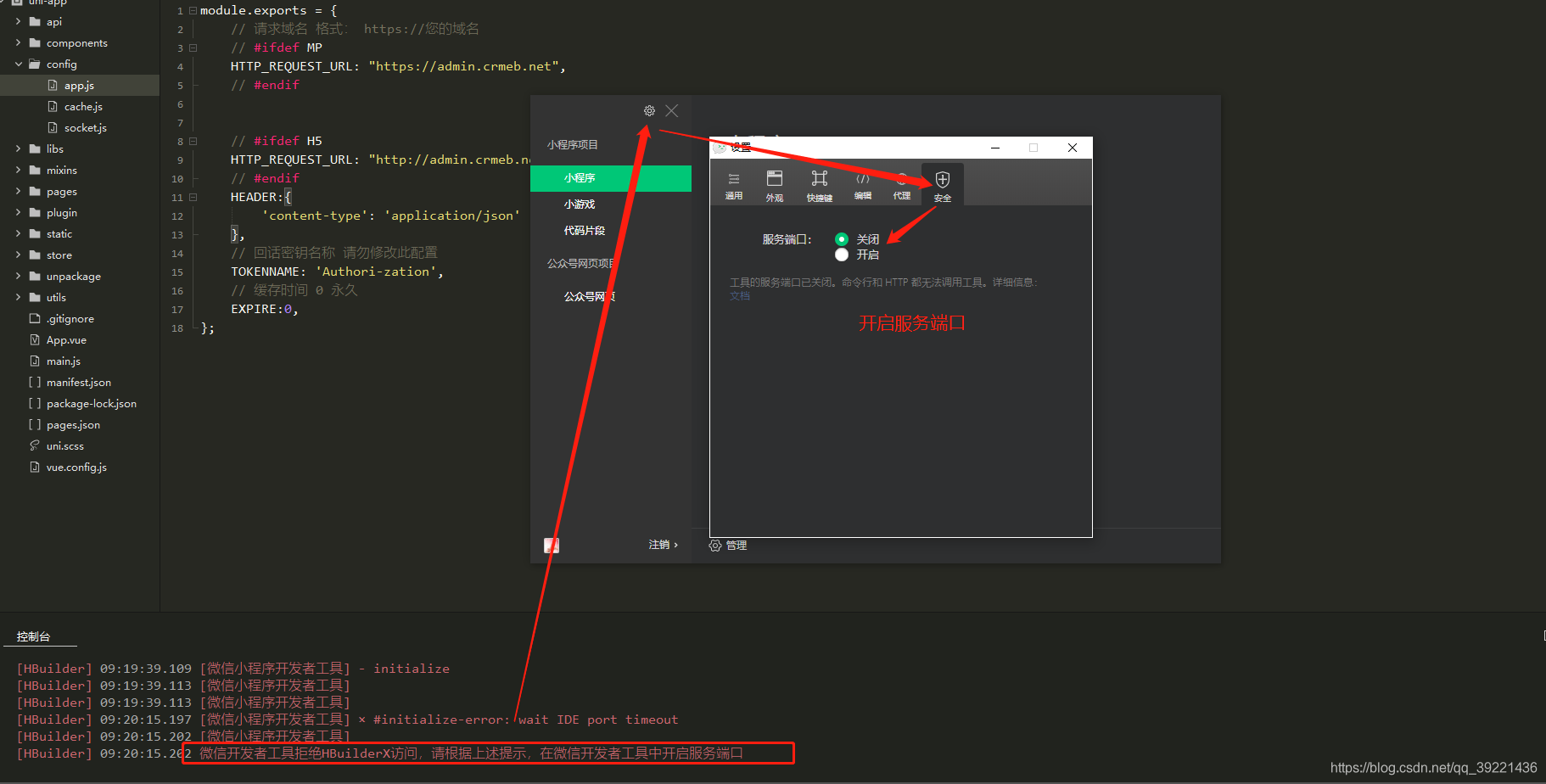Fold the HEADER block on line 11
This screenshot has width=1546, height=784.
[x=193, y=198]
